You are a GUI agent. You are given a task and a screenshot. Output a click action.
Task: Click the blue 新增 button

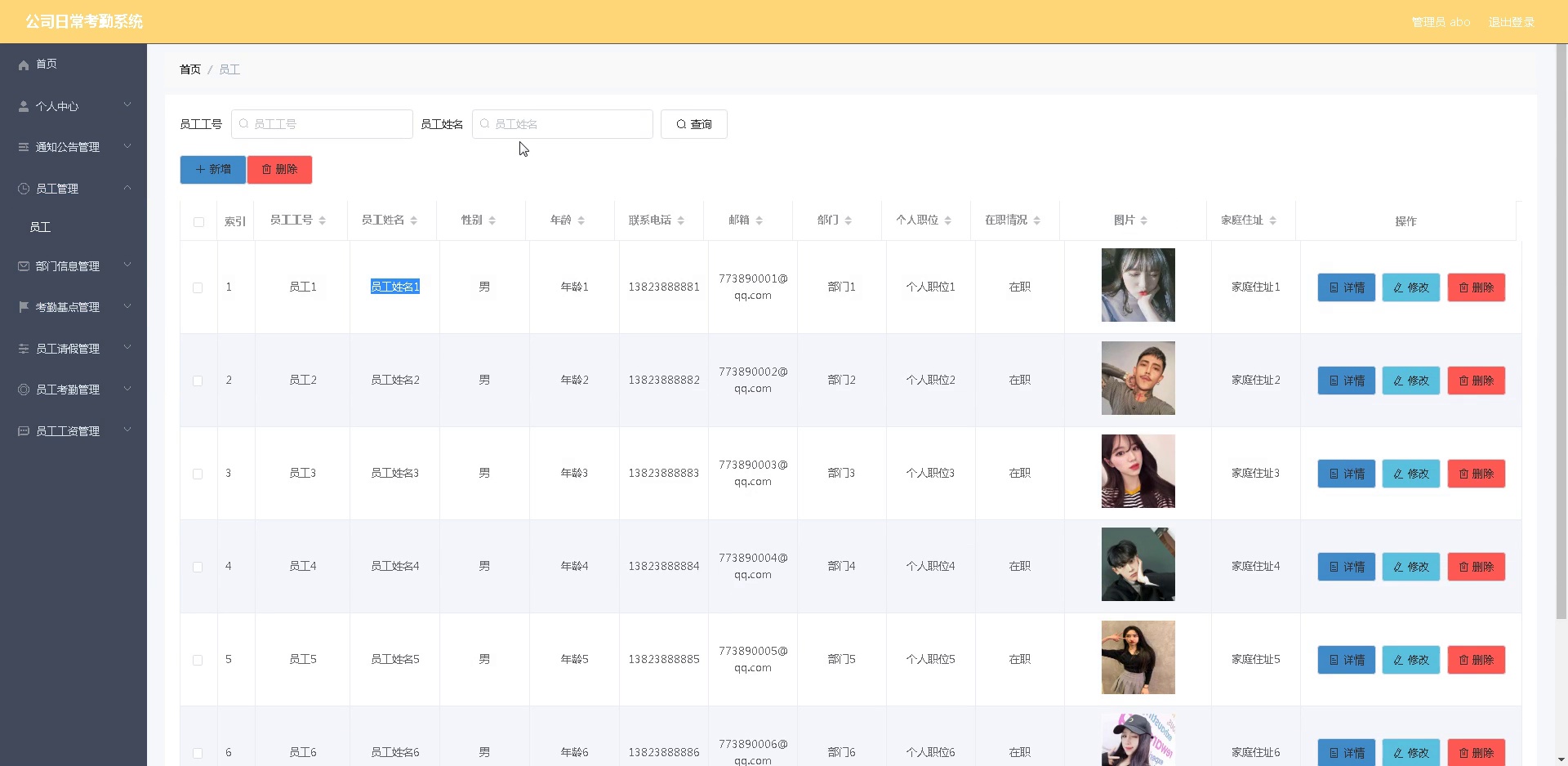pyautogui.click(x=213, y=169)
